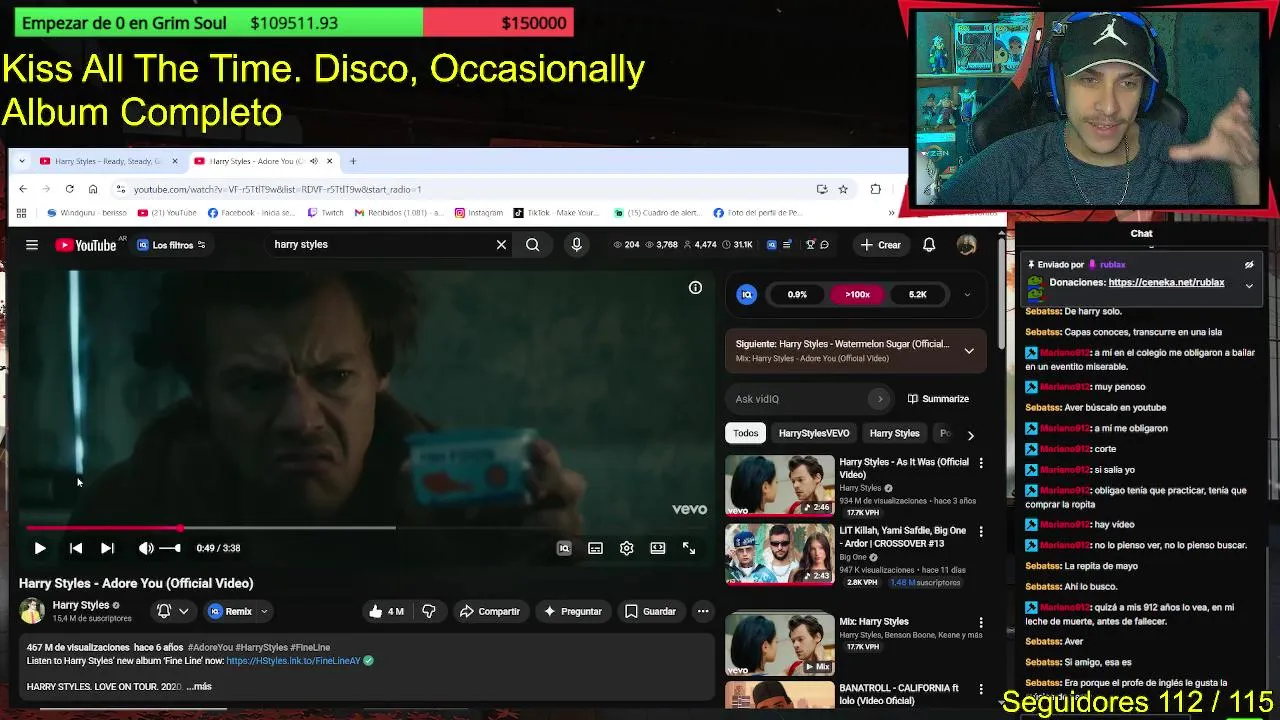The width and height of the screenshot is (1280, 720).
Task: Bookmark this page with the star
Action: 843,189
